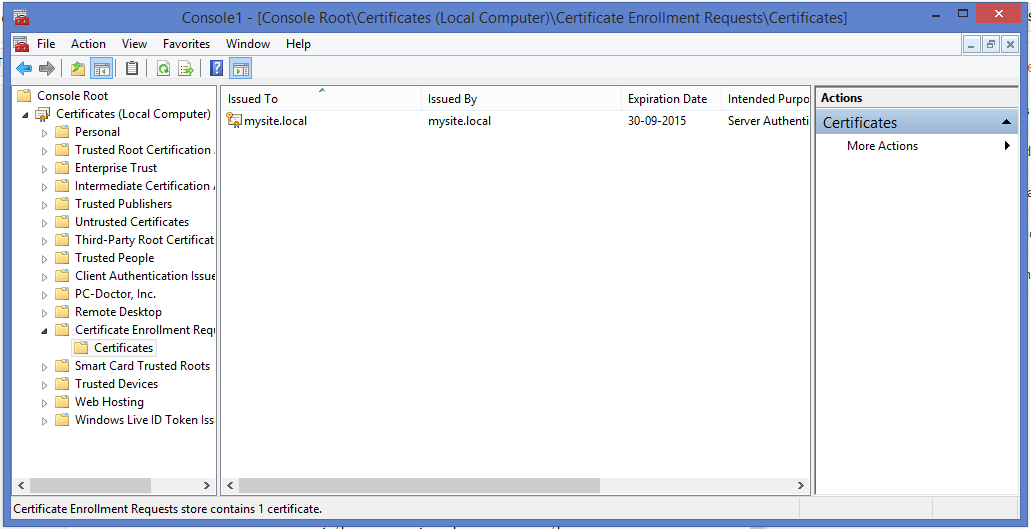Image resolution: width=1031 pixels, height=529 pixels.
Task: Click the Windows Live ID Token folder icon
Action: (62, 420)
